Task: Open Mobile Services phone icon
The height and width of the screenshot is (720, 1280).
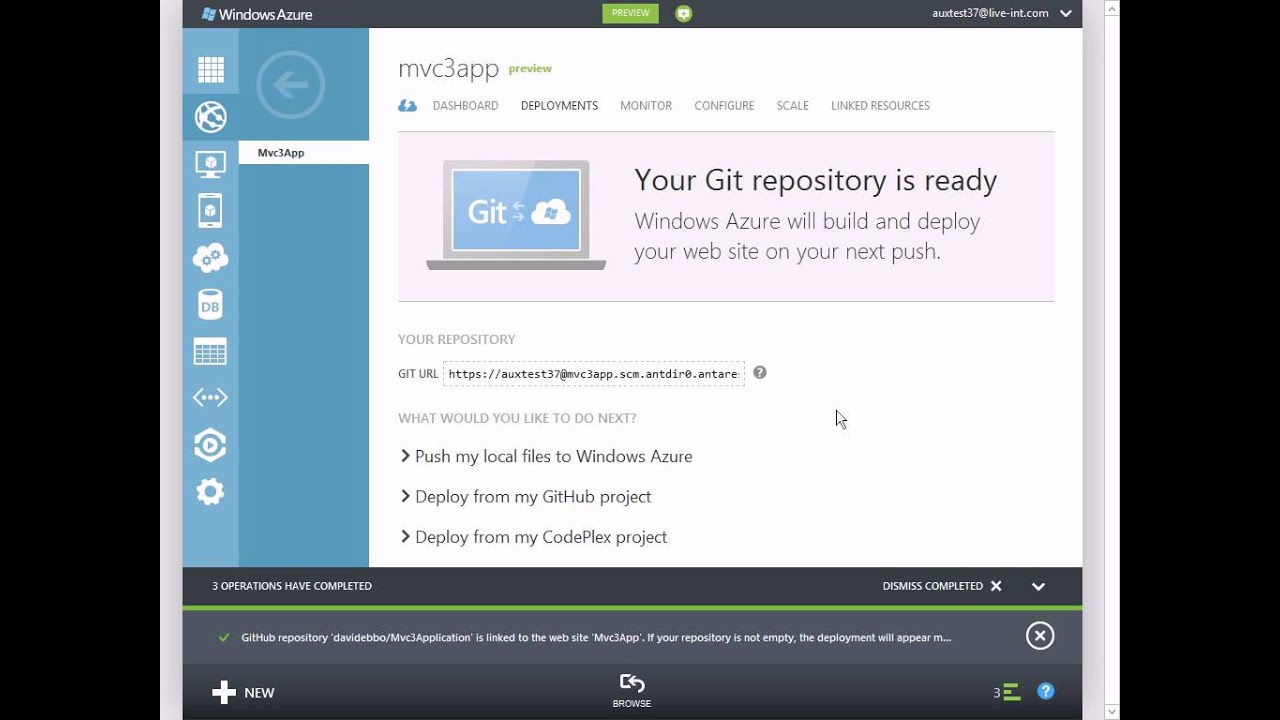Action: click(x=210, y=211)
